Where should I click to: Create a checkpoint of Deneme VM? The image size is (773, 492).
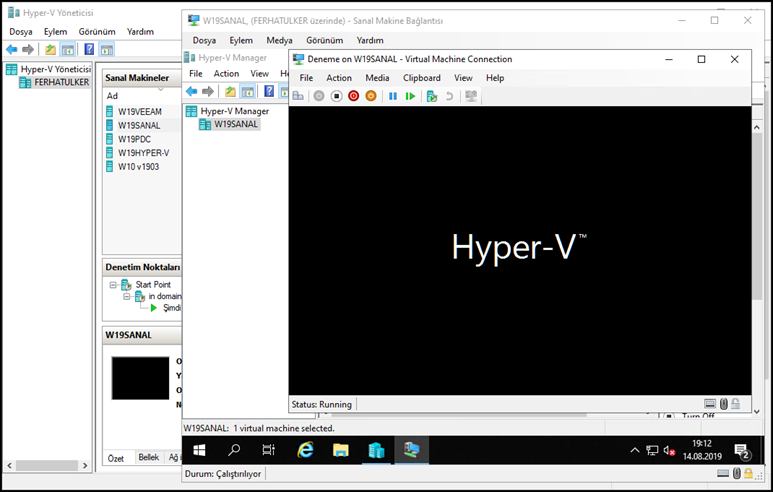pyautogui.click(x=432, y=96)
